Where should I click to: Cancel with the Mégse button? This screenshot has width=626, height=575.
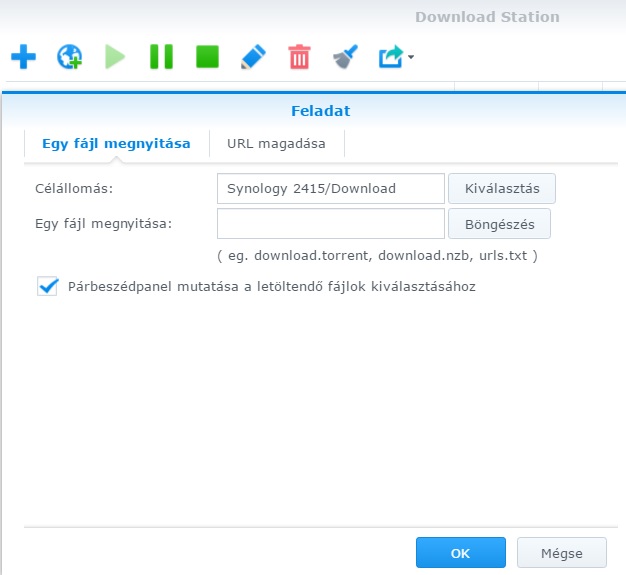(x=562, y=552)
